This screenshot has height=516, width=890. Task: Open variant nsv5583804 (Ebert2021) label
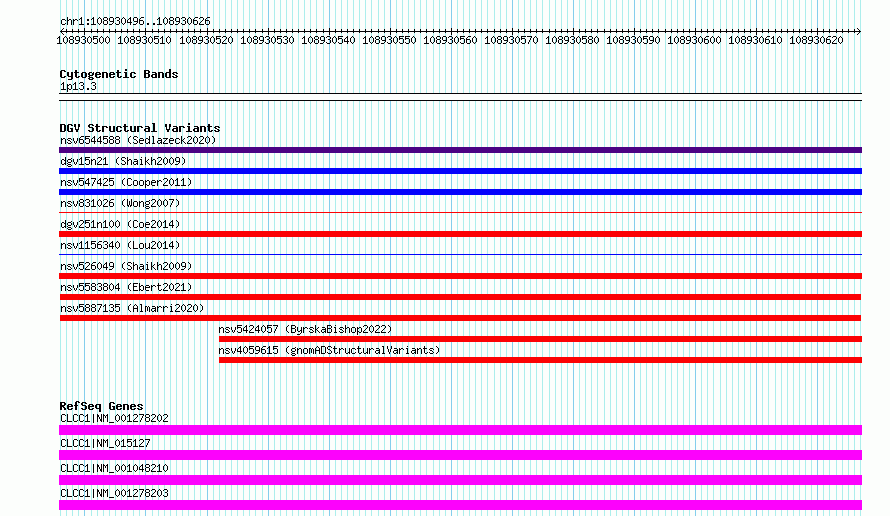coord(126,287)
